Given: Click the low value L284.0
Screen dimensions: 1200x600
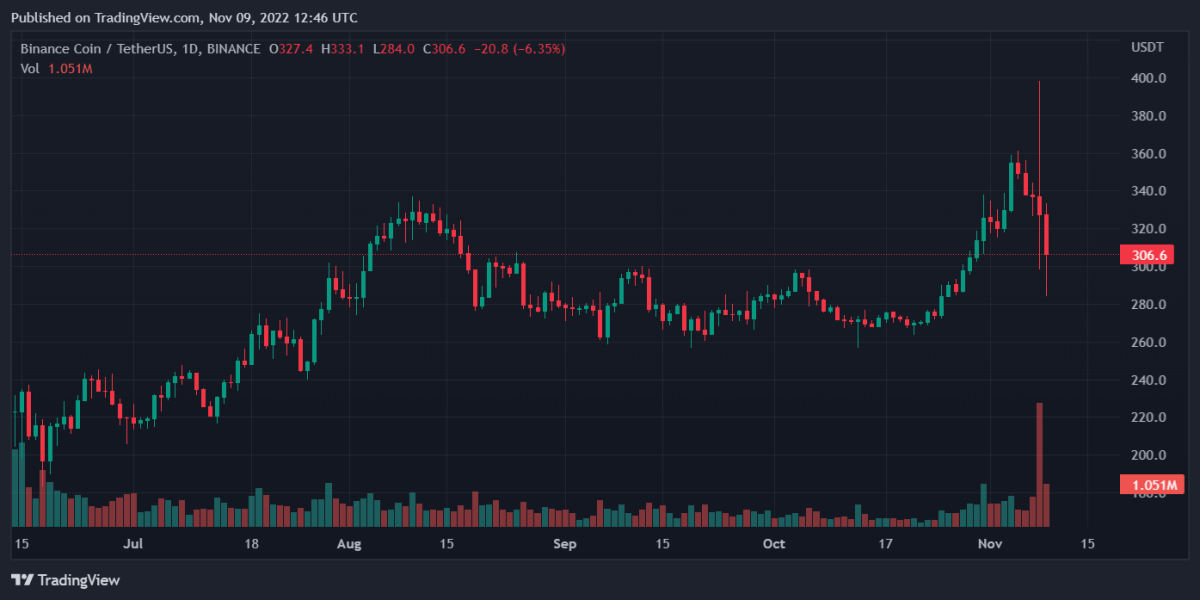Looking at the screenshot, I should pos(394,48).
